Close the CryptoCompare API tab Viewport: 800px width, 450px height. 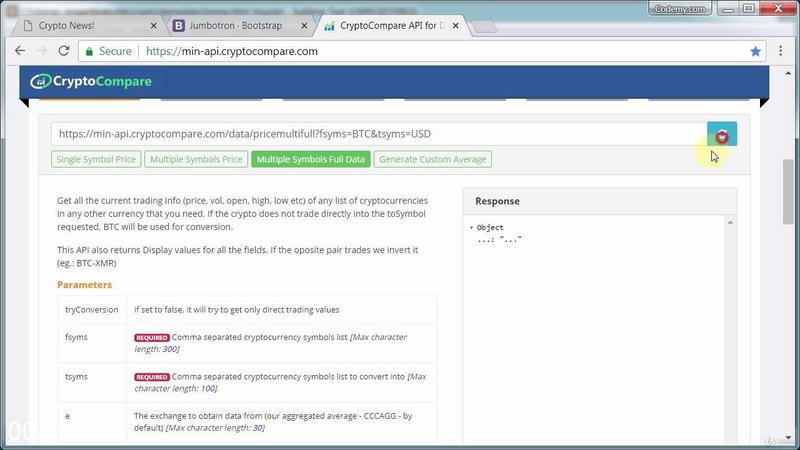pos(455,26)
